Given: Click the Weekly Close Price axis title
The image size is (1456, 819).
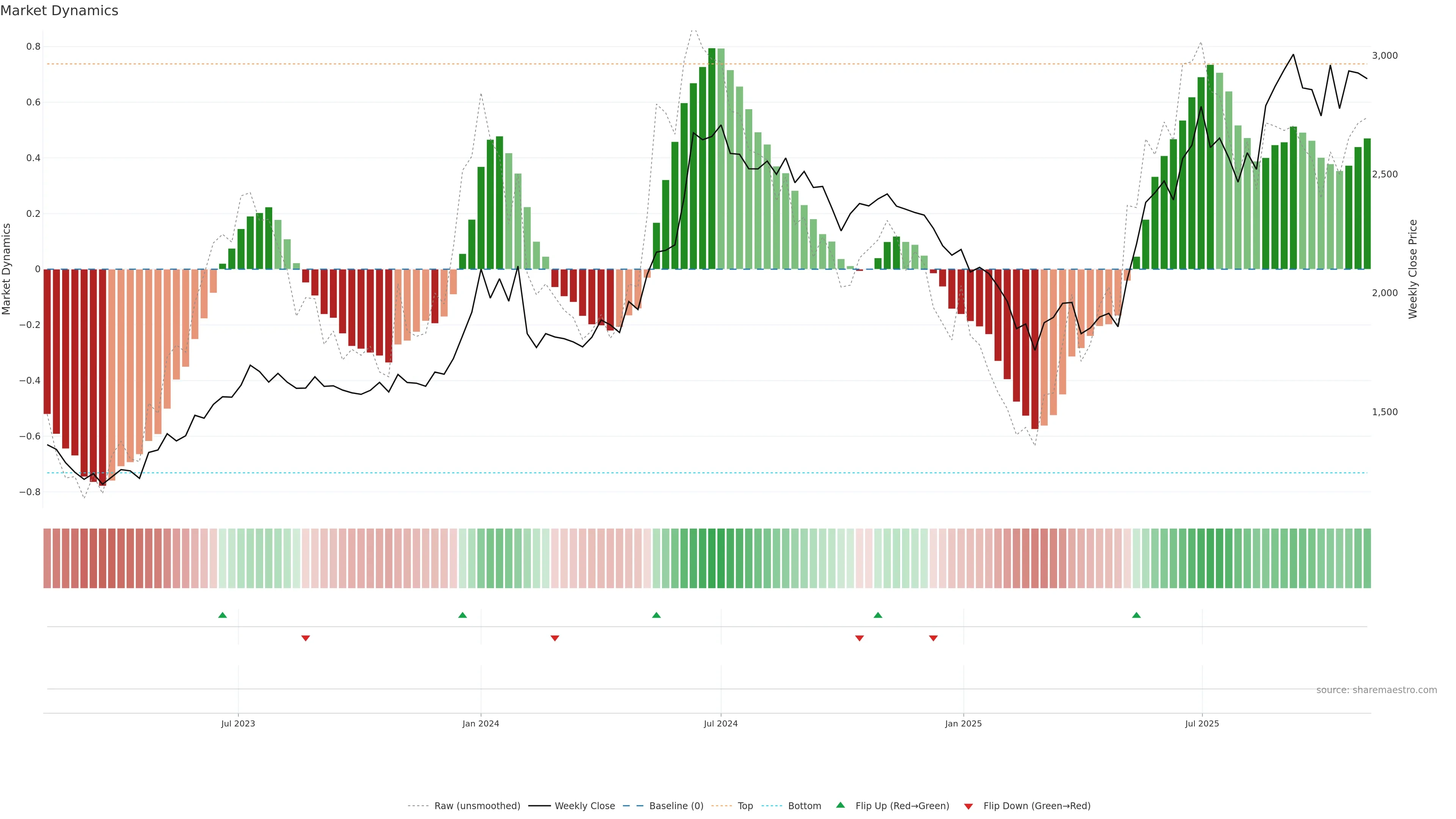Looking at the screenshot, I should [x=1413, y=269].
